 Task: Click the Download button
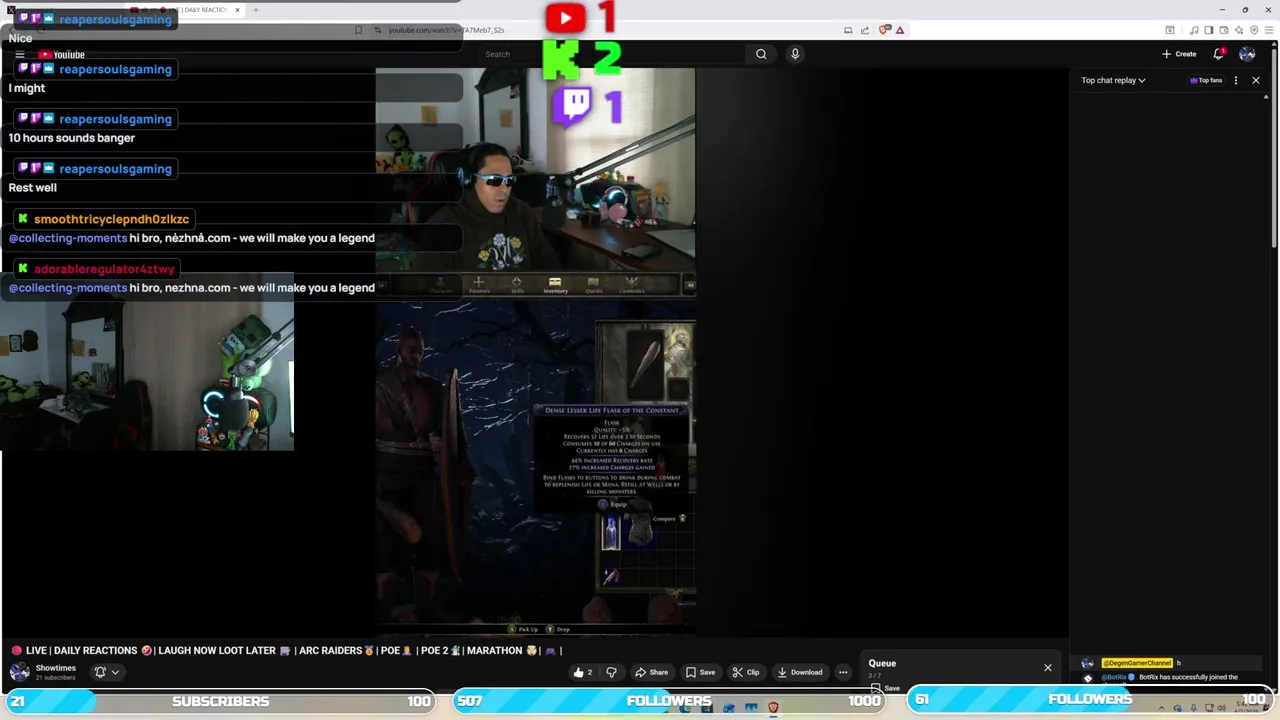click(x=801, y=672)
